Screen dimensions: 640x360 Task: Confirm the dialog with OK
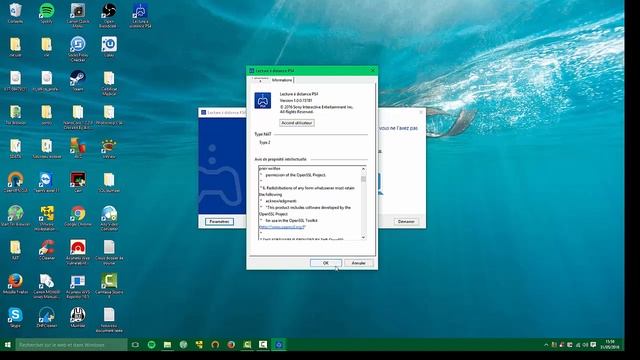(x=326, y=263)
